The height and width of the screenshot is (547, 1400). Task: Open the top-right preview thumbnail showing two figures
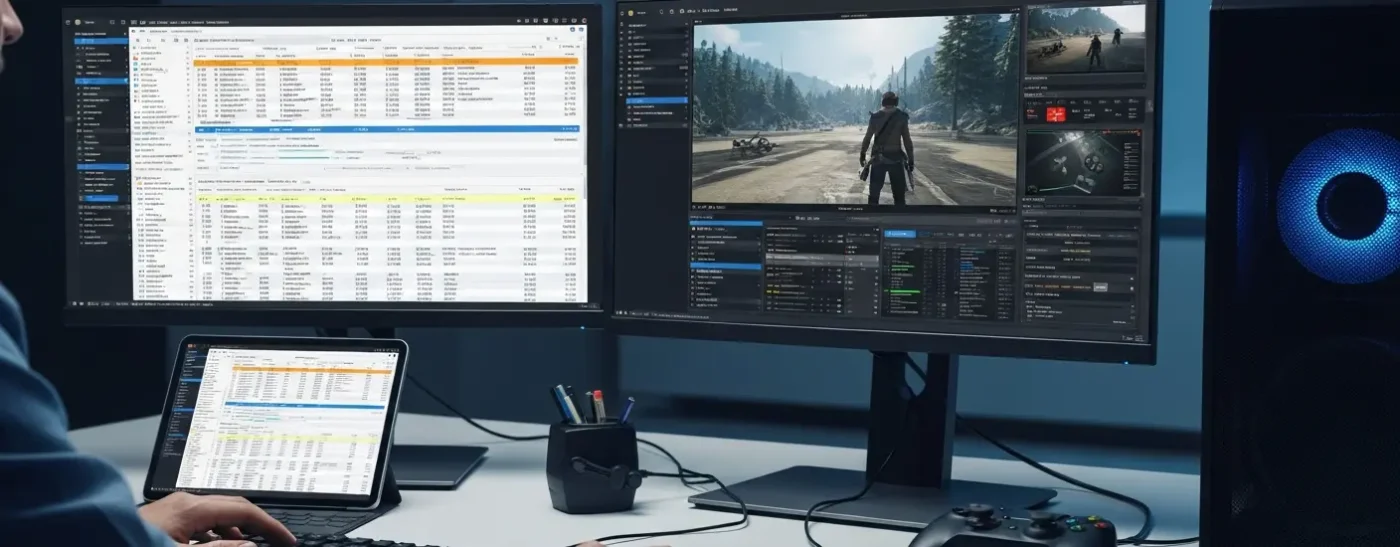pyautogui.click(x=1085, y=40)
